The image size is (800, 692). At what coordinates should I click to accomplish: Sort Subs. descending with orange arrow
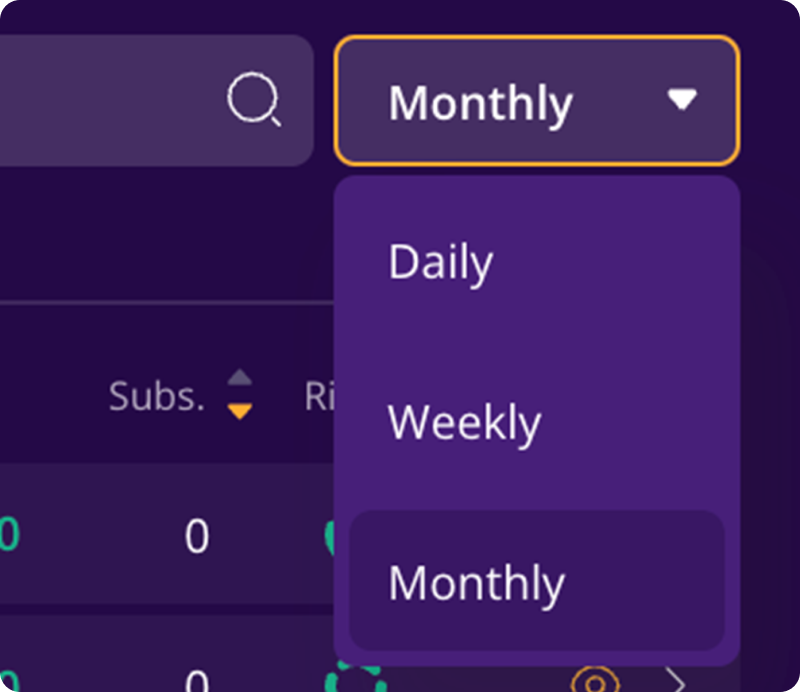(x=240, y=411)
